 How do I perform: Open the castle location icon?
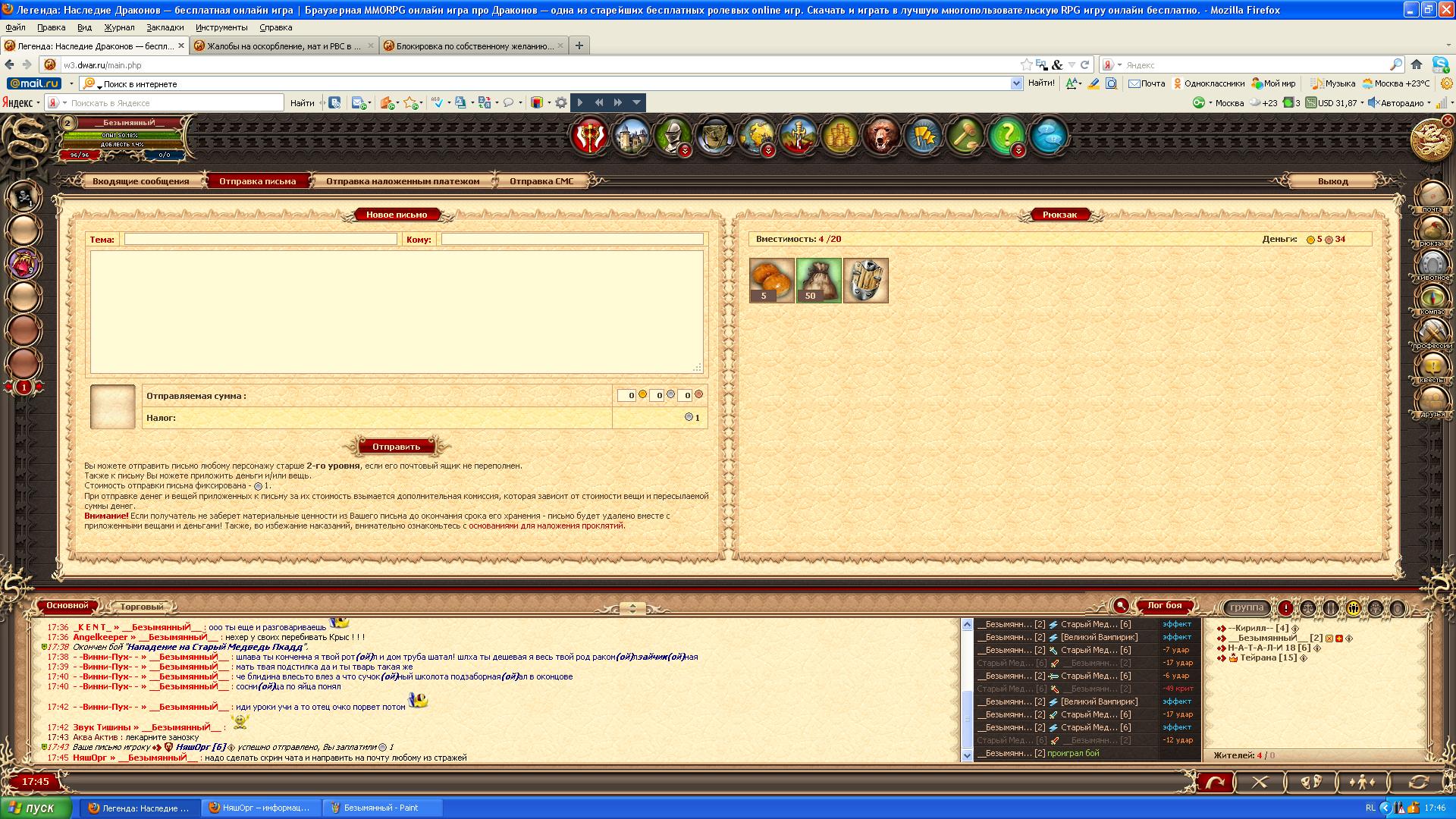[x=631, y=136]
